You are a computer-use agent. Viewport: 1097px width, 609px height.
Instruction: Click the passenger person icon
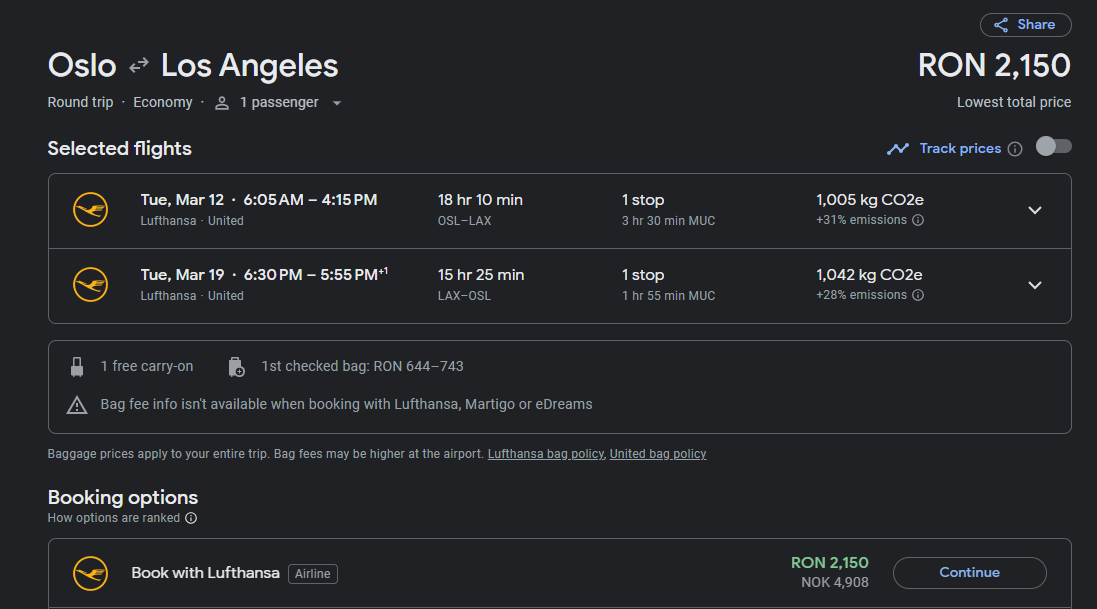(x=222, y=103)
